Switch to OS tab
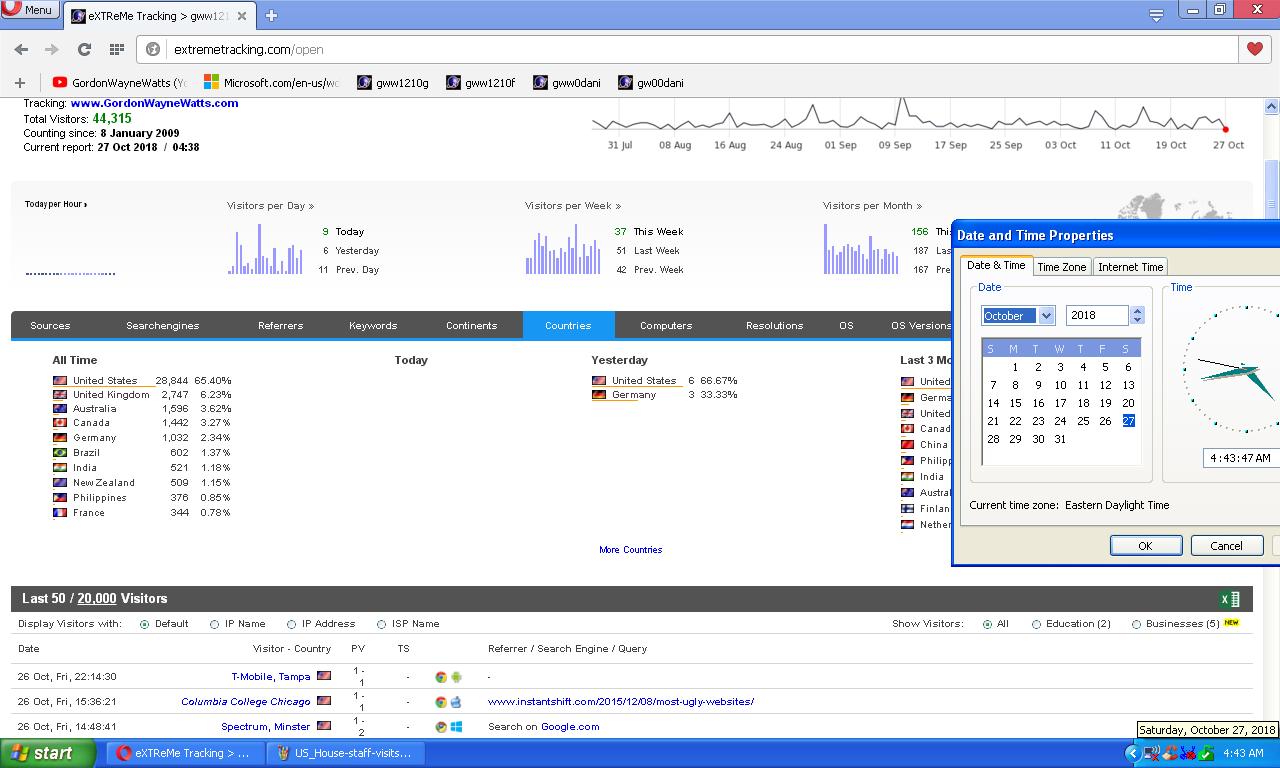 846,326
